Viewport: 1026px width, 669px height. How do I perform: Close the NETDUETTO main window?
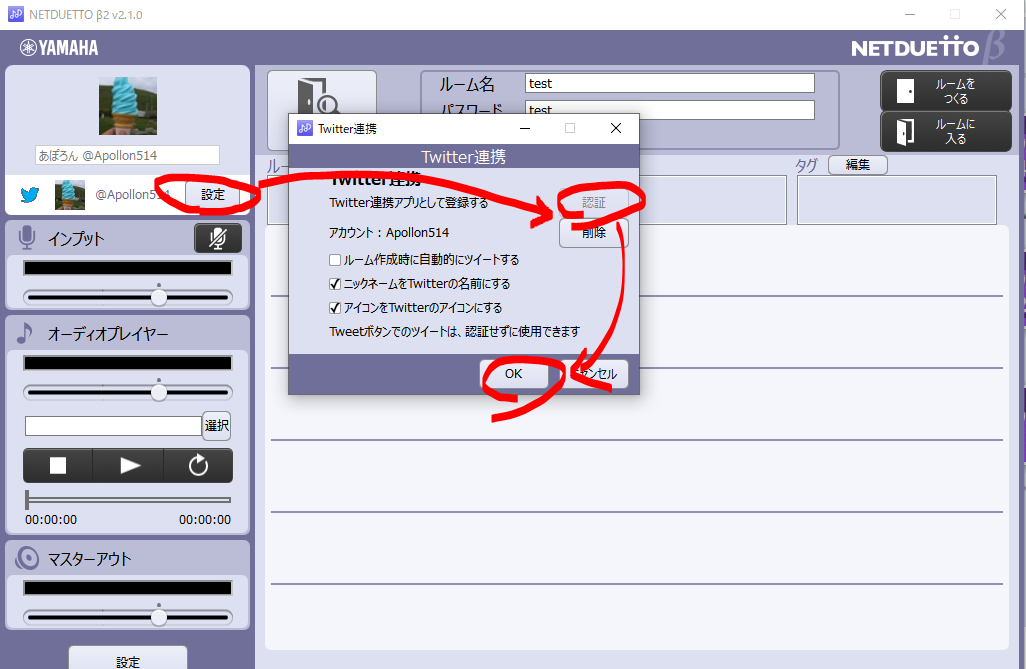tap(1000, 14)
